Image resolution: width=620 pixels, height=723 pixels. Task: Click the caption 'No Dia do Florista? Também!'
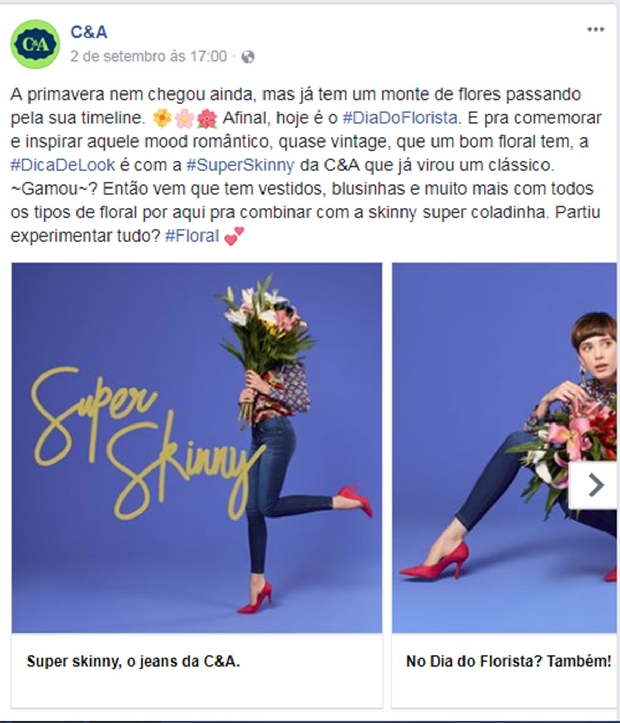click(508, 662)
